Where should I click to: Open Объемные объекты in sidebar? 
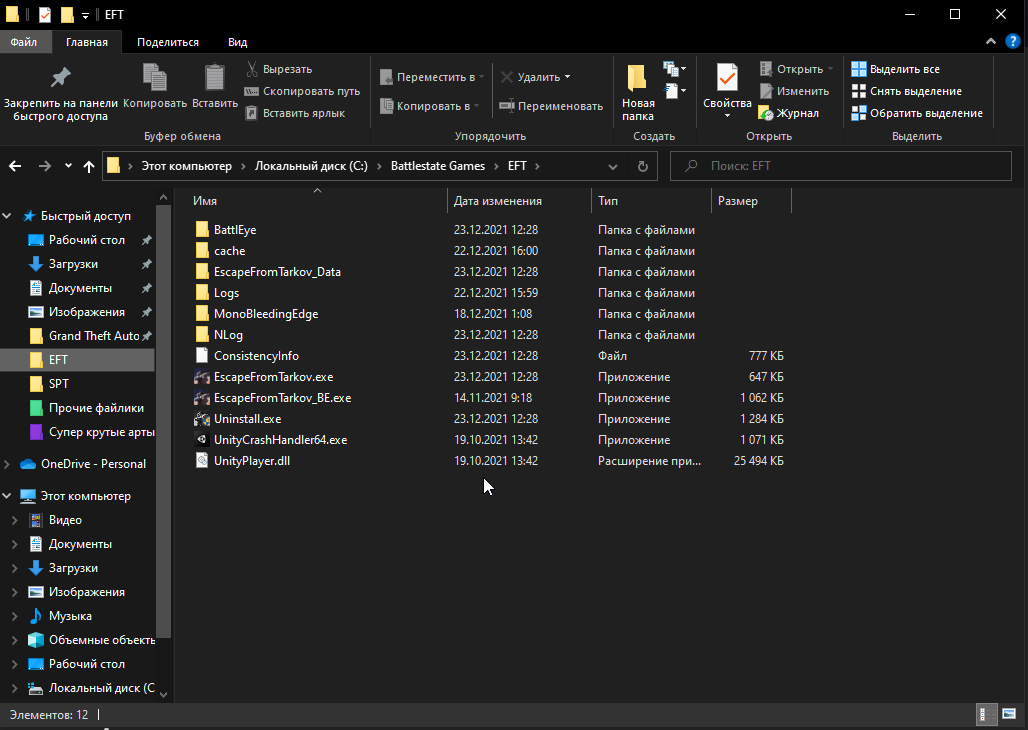pos(102,639)
